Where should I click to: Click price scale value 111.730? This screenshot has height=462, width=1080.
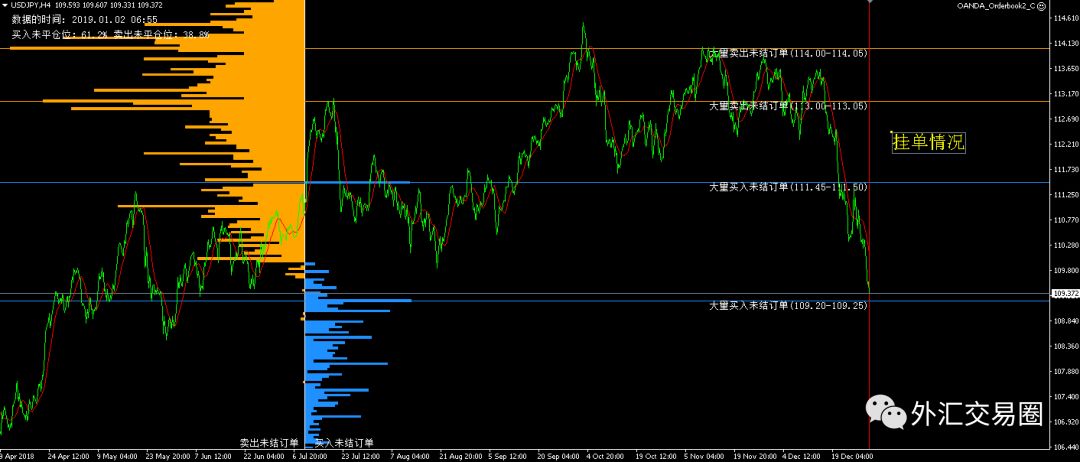click(1065, 170)
